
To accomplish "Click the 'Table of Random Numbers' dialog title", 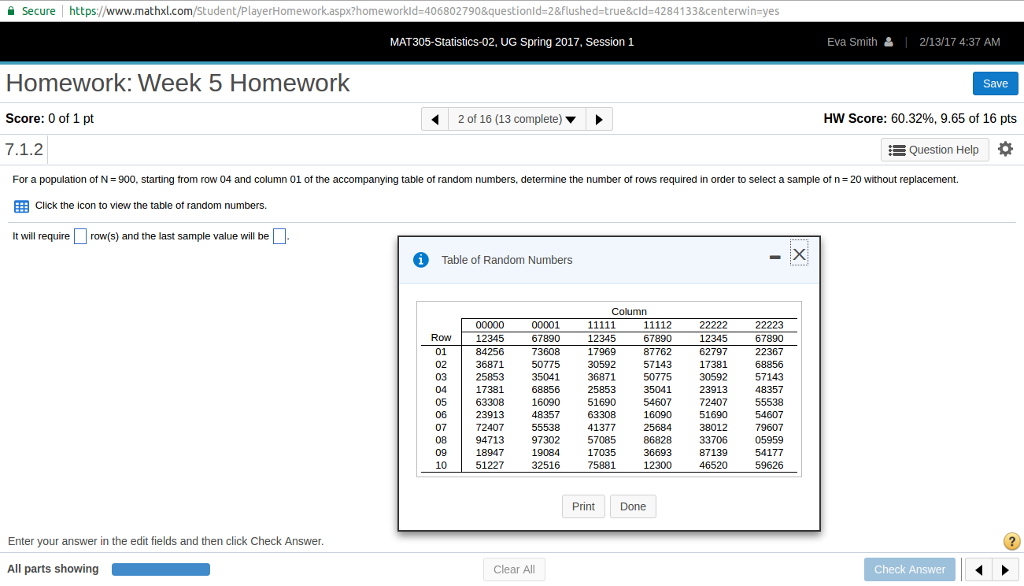I will pyautogui.click(x=507, y=260).
